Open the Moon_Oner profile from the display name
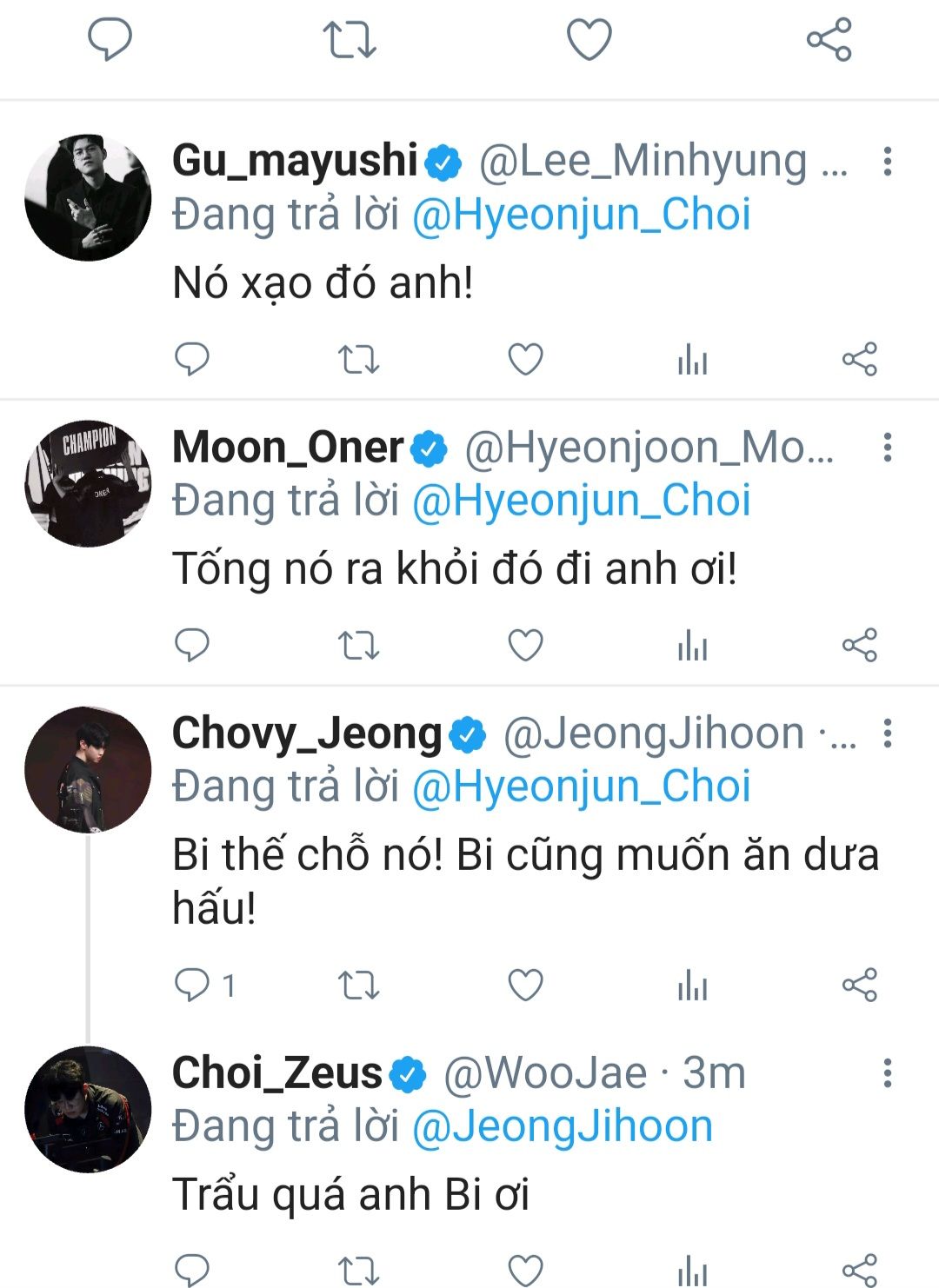 (x=288, y=448)
